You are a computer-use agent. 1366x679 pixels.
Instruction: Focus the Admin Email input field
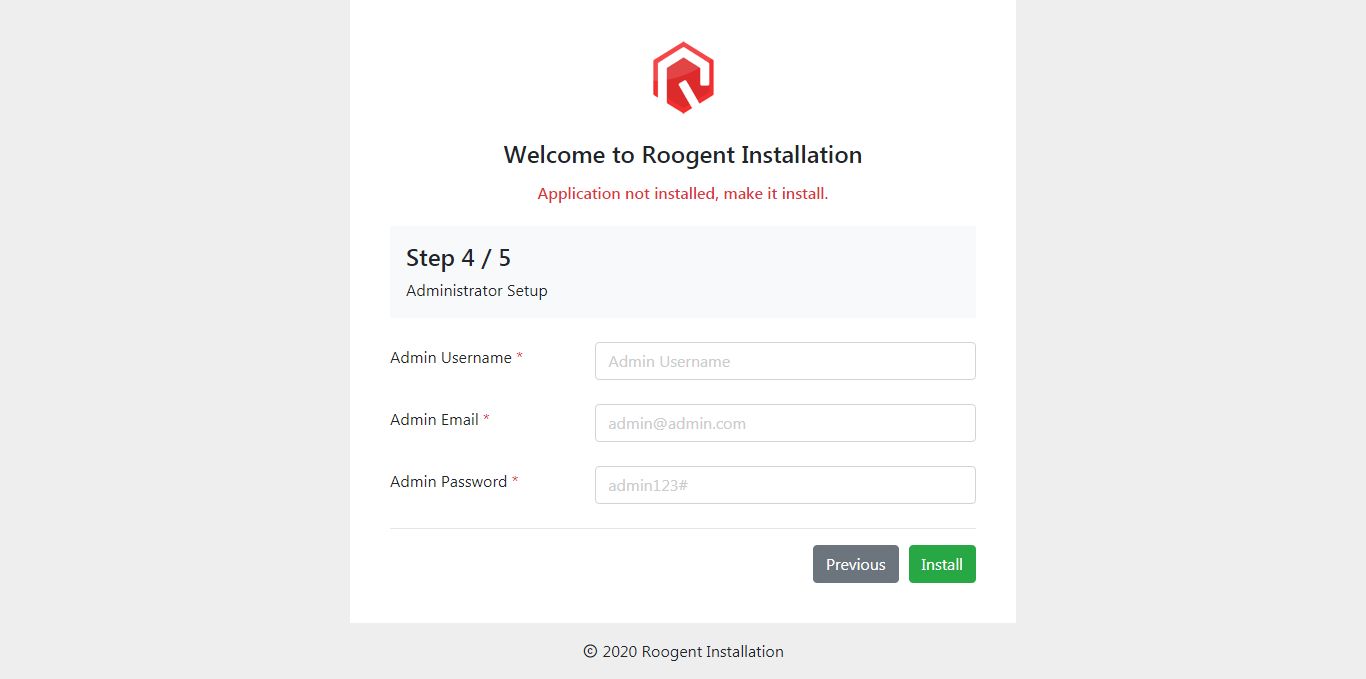785,423
